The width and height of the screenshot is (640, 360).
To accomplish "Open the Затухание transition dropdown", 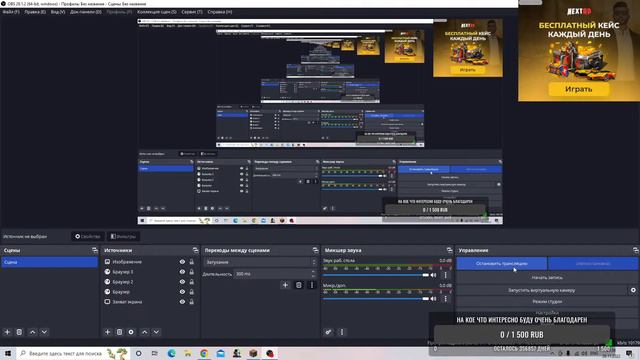I will [x=261, y=262].
